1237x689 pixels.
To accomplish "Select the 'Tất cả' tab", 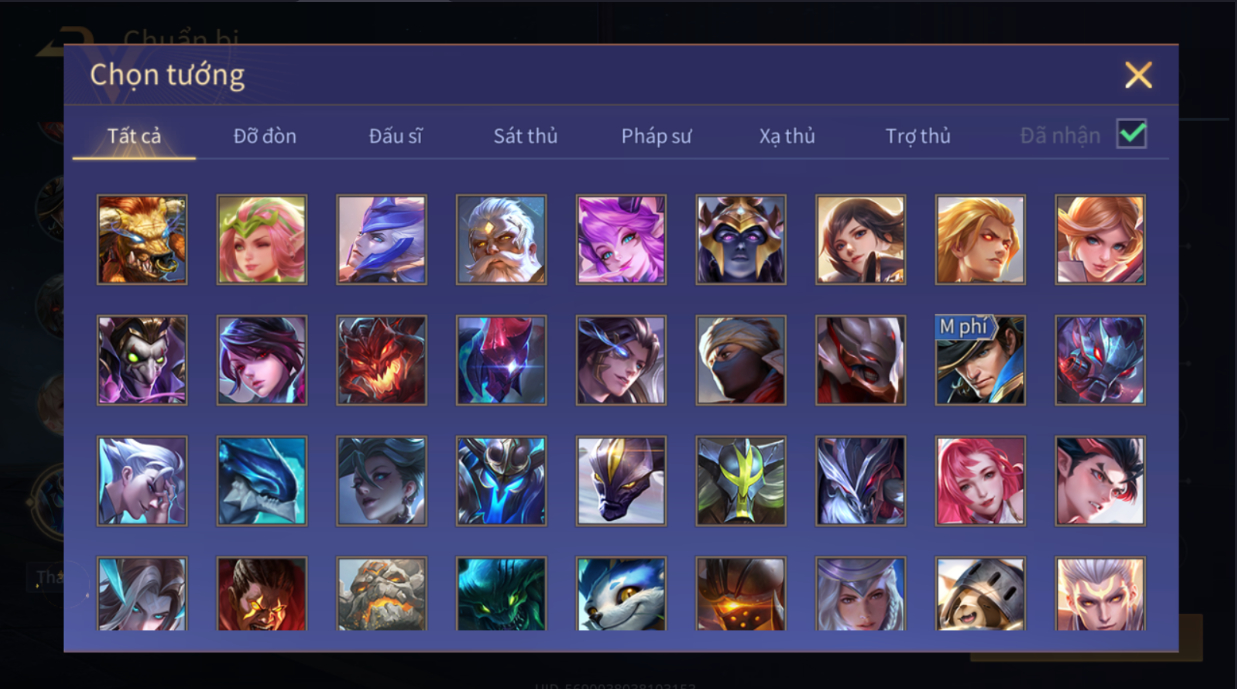I will click(134, 136).
